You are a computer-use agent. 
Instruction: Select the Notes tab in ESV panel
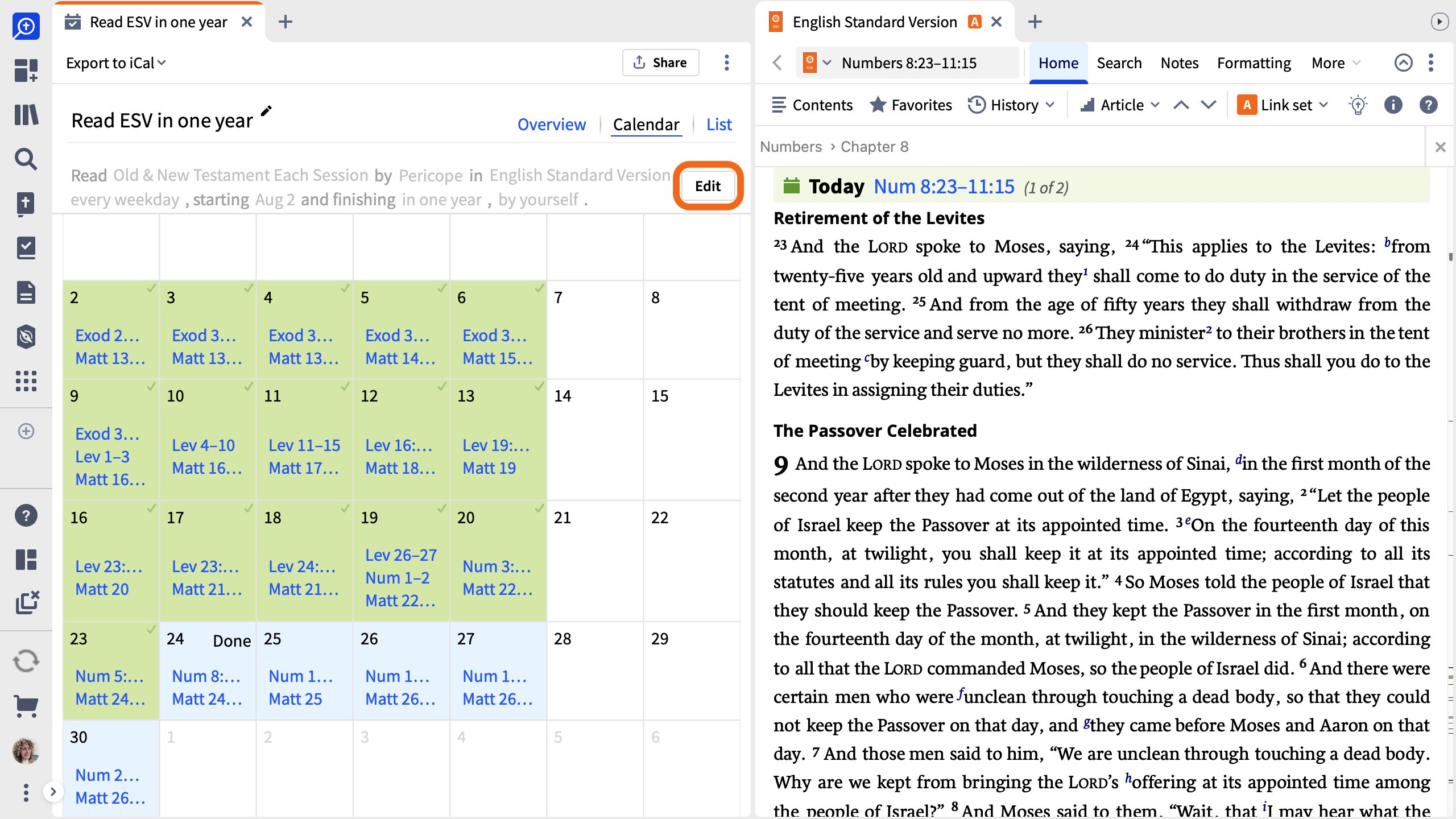1180,63
